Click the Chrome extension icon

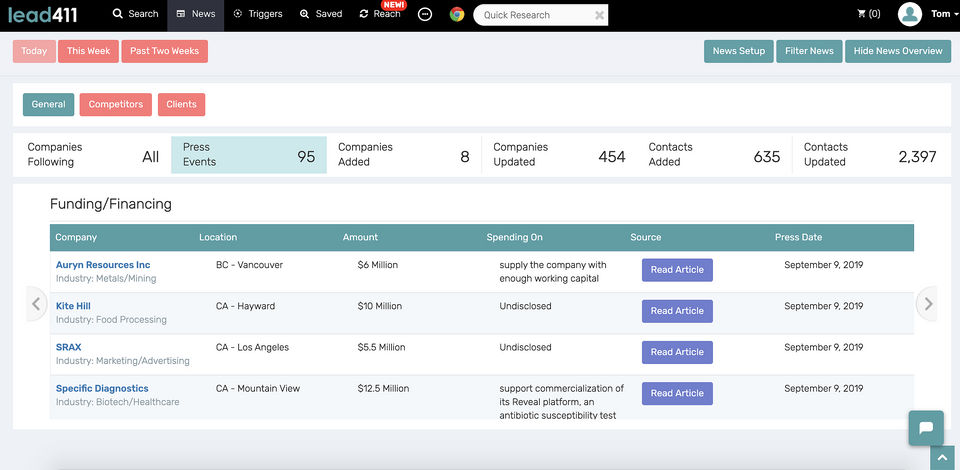tap(457, 15)
